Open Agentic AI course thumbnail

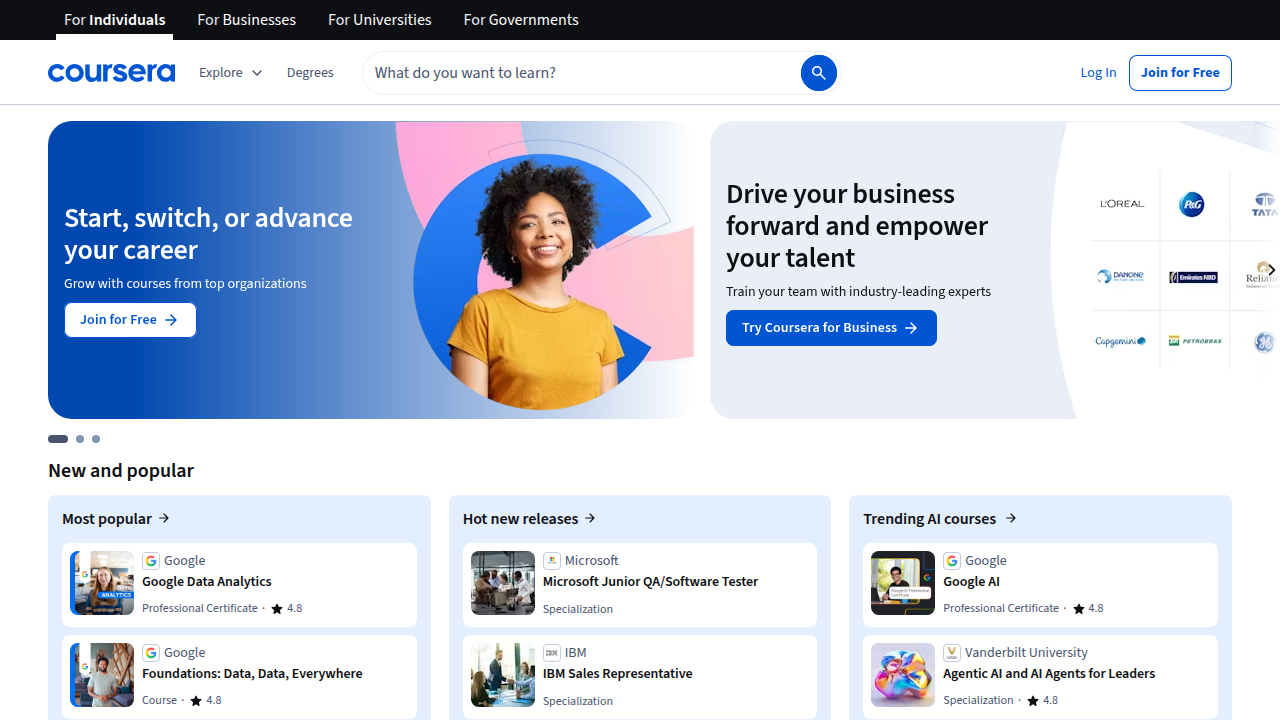903,675
